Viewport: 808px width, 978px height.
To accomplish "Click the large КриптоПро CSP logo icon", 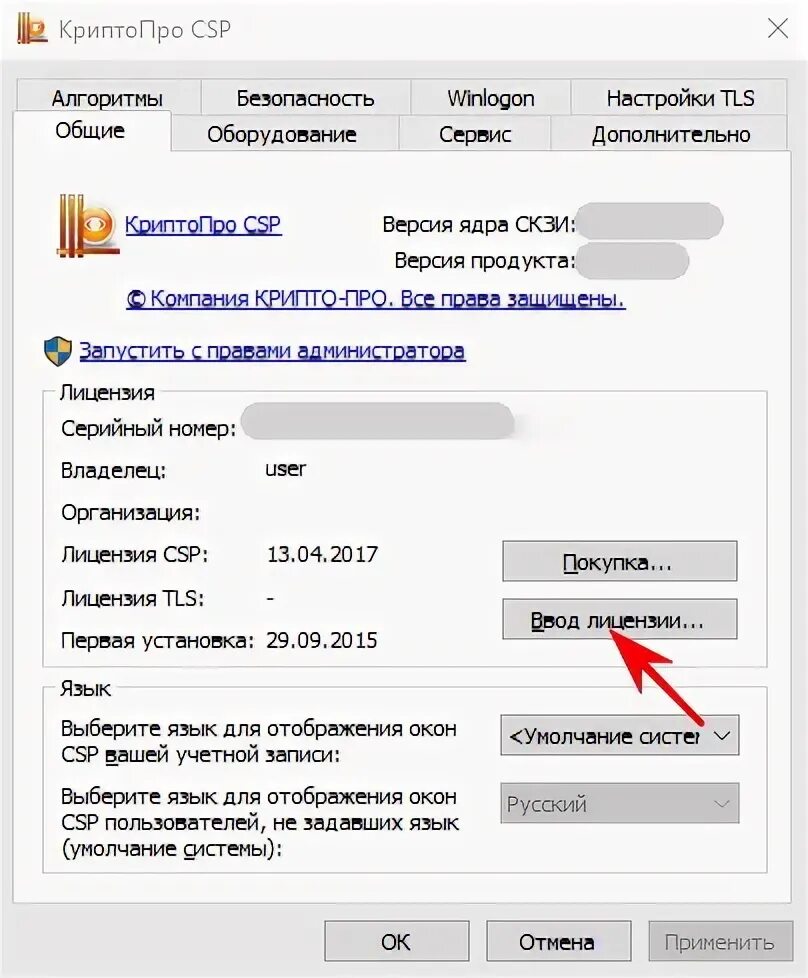I will coord(87,226).
